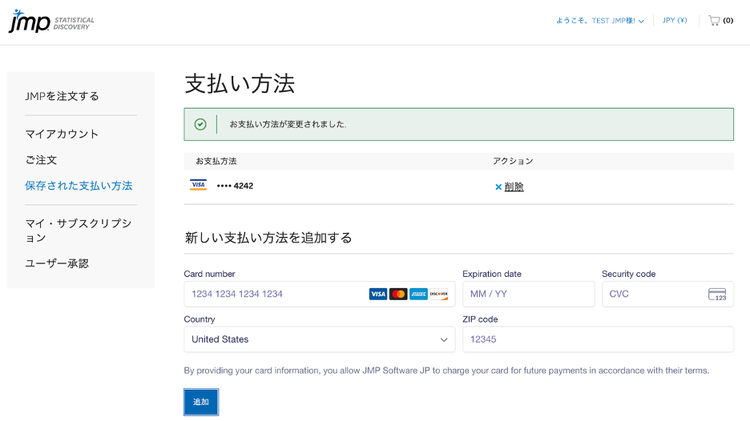Open the shopping cart icon
The width and height of the screenshot is (750, 421).
click(714, 20)
